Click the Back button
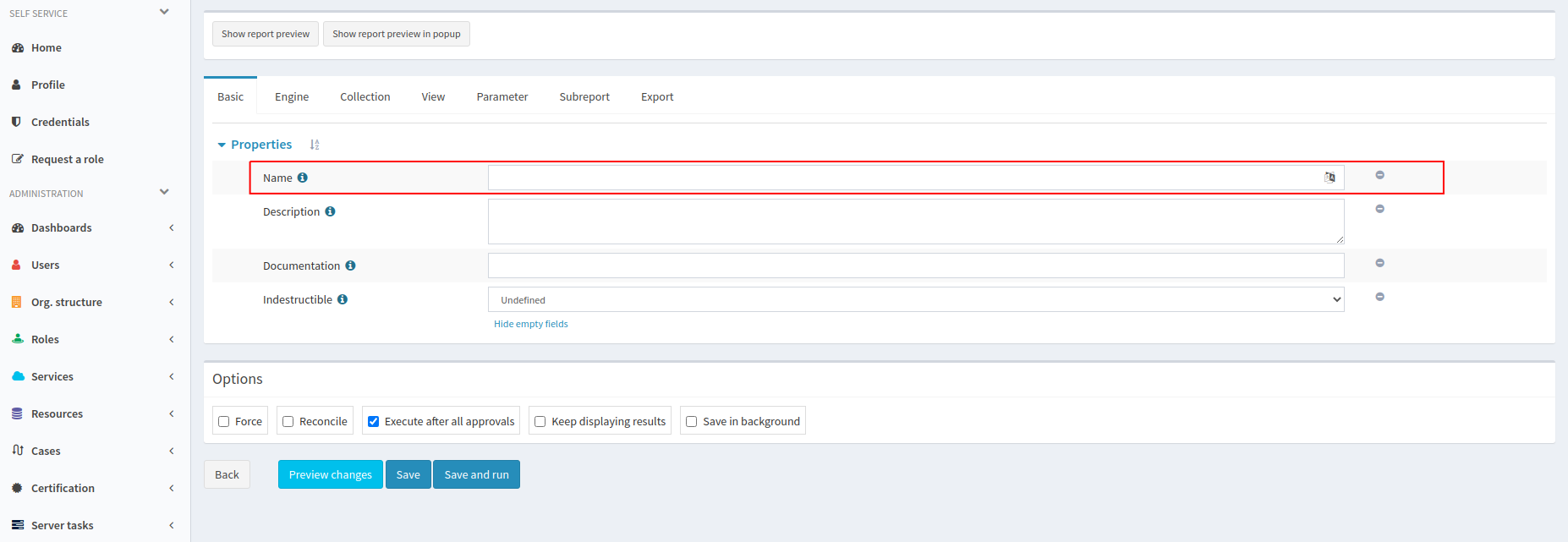This screenshot has height=542, width=1568. point(227,474)
